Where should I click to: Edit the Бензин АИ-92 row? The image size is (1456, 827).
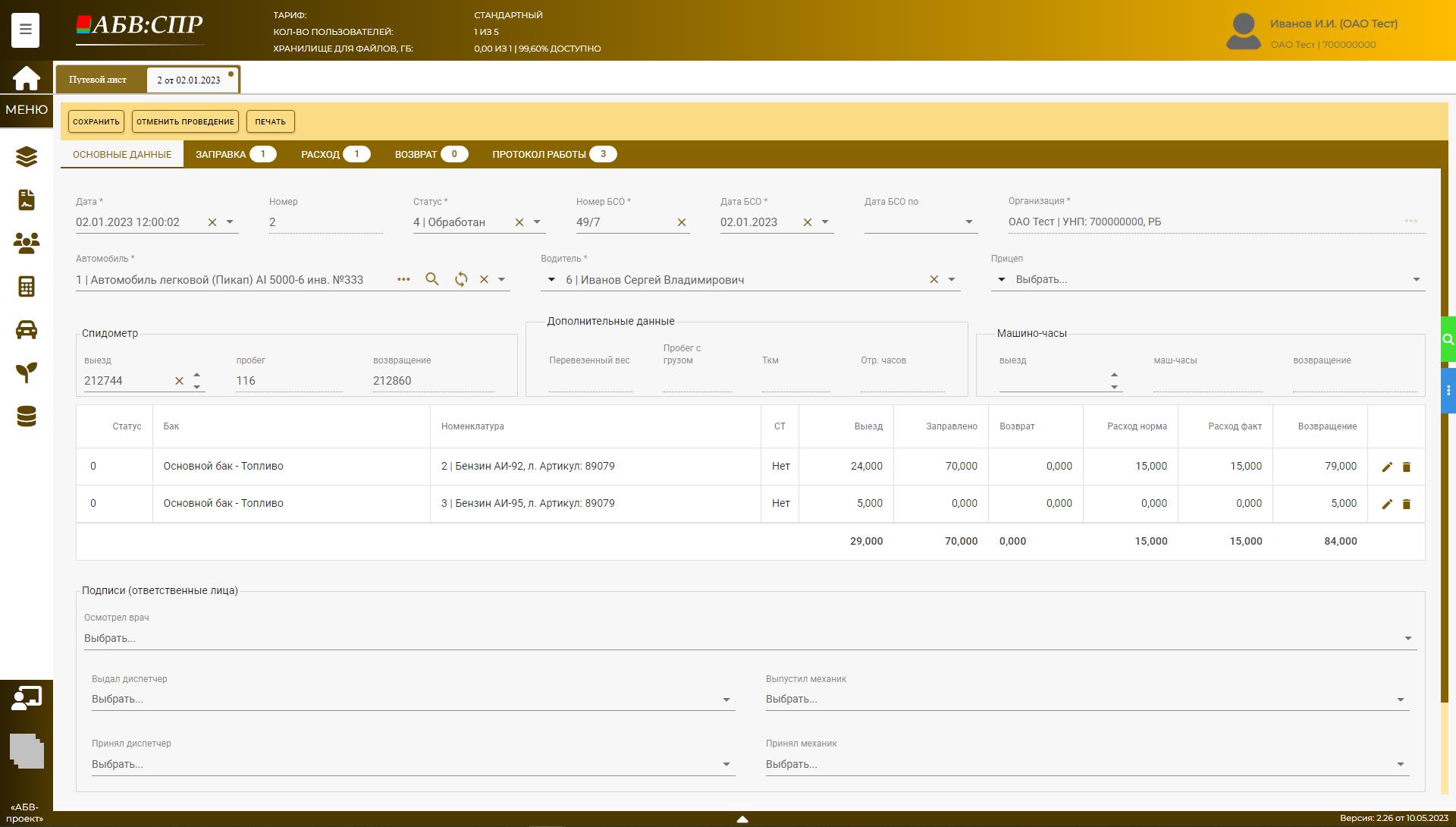1387,467
